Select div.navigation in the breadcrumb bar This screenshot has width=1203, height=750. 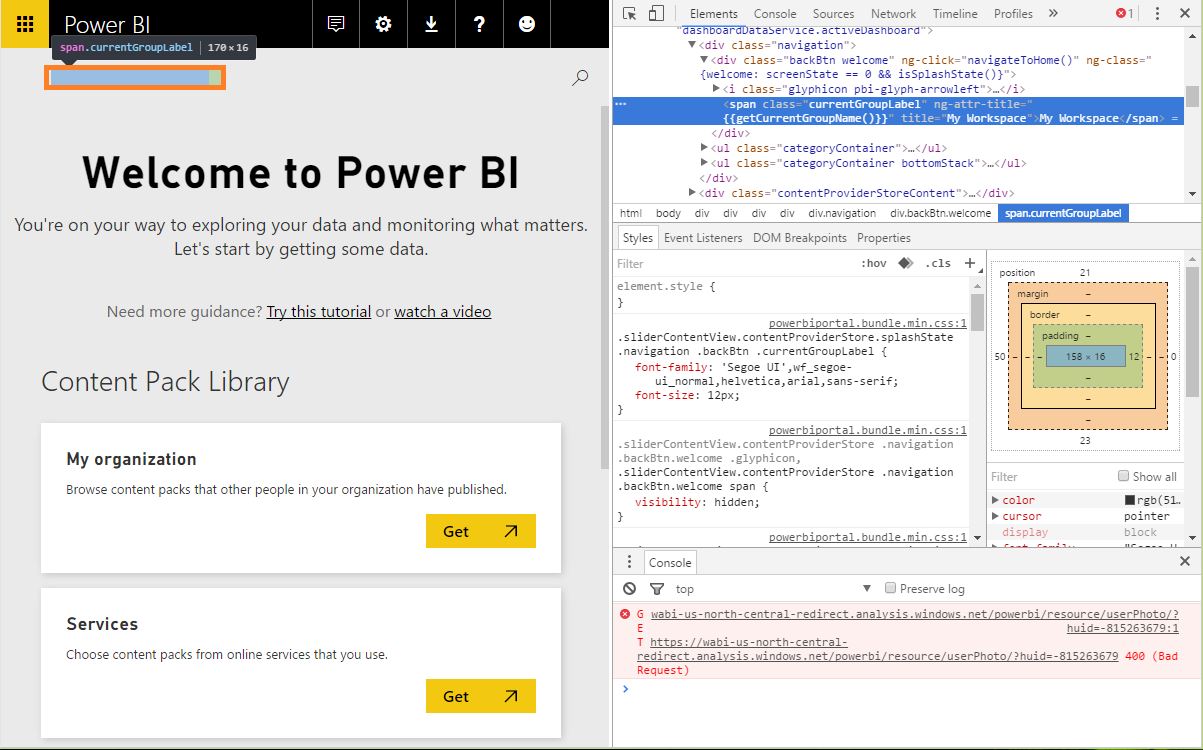click(842, 213)
